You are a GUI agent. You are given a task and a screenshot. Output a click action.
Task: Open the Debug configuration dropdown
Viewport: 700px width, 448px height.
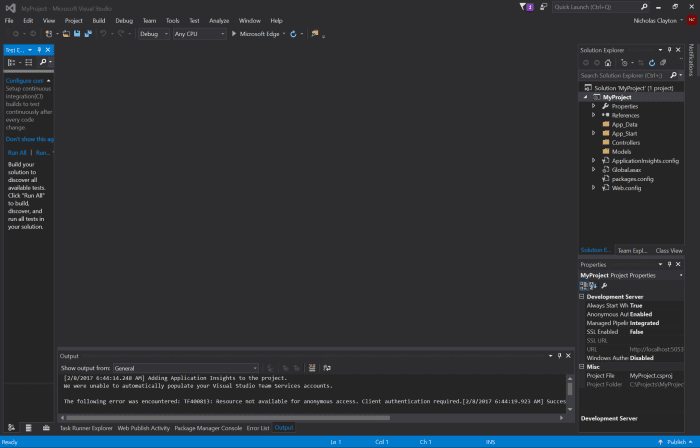[153, 33]
